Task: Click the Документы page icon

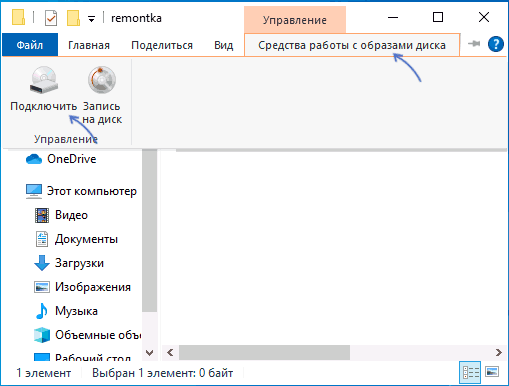Action: point(42,239)
